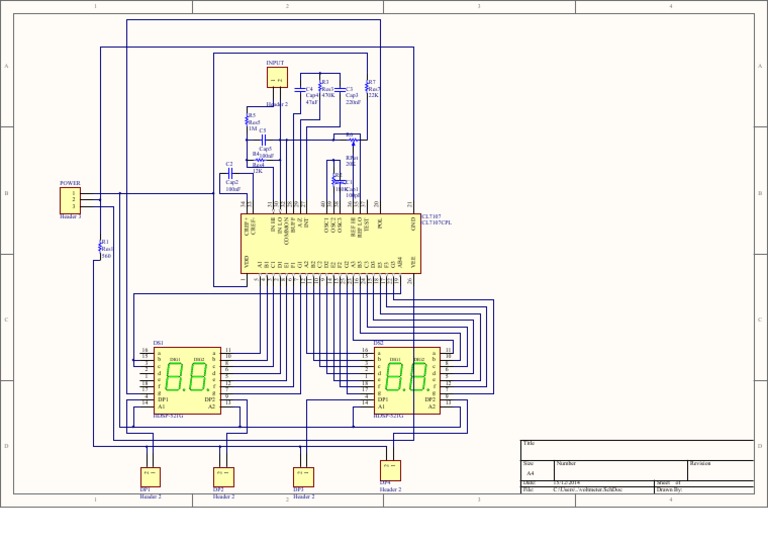Click the R5 1M resistor symbol
The width and height of the screenshot is (768, 544).
tap(247, 119)
